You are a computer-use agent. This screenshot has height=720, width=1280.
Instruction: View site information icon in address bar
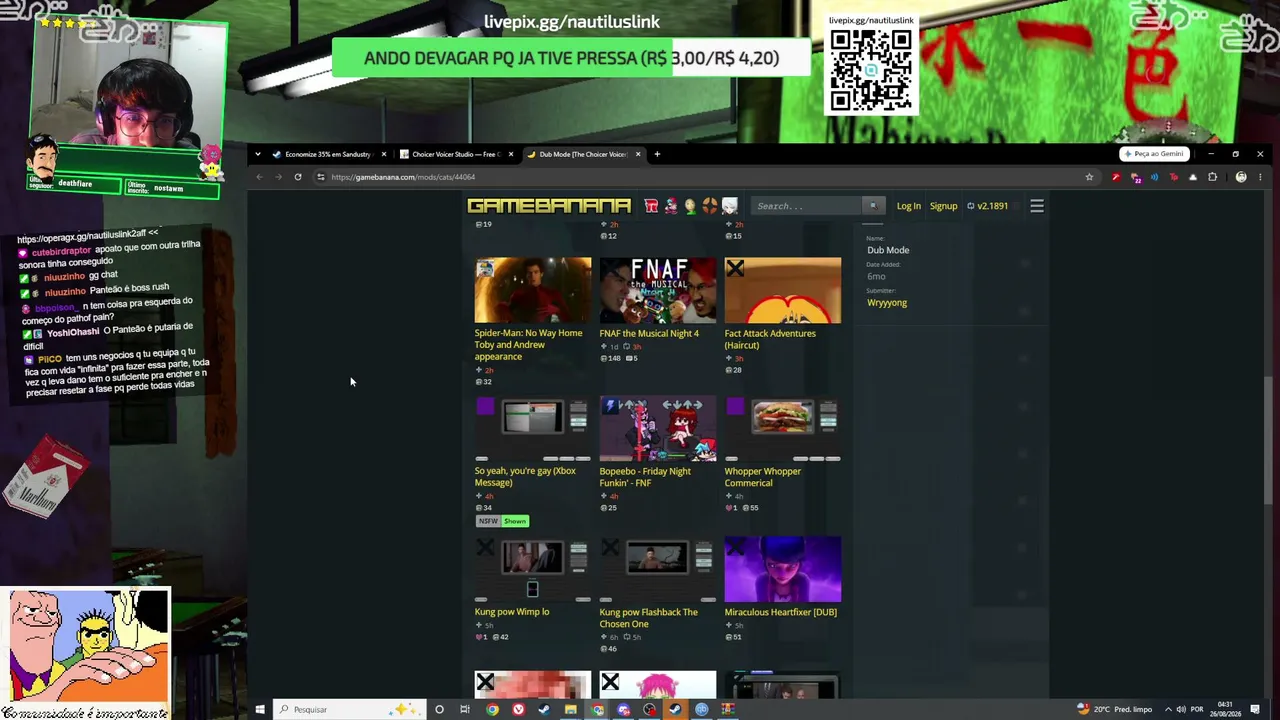coord(320,177)
